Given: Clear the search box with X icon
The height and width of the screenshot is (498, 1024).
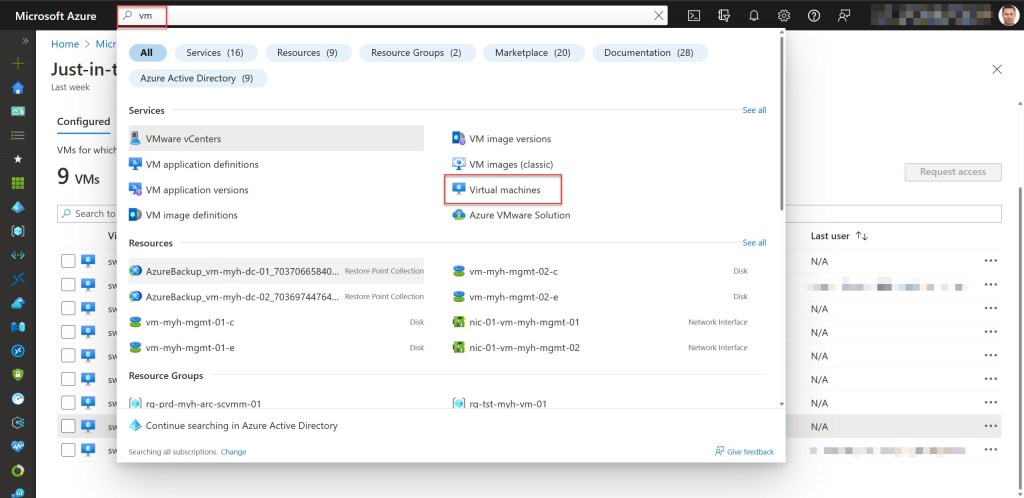Looking at the screenshot, I should tap(658, 15).
